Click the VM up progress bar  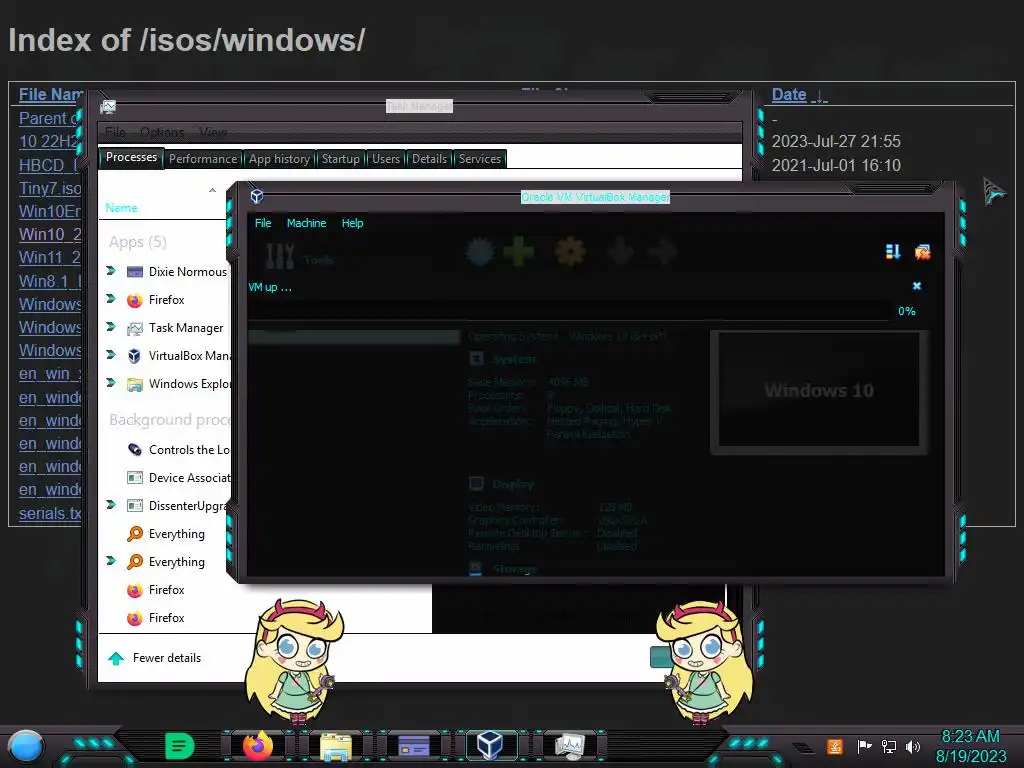[568, 311]
